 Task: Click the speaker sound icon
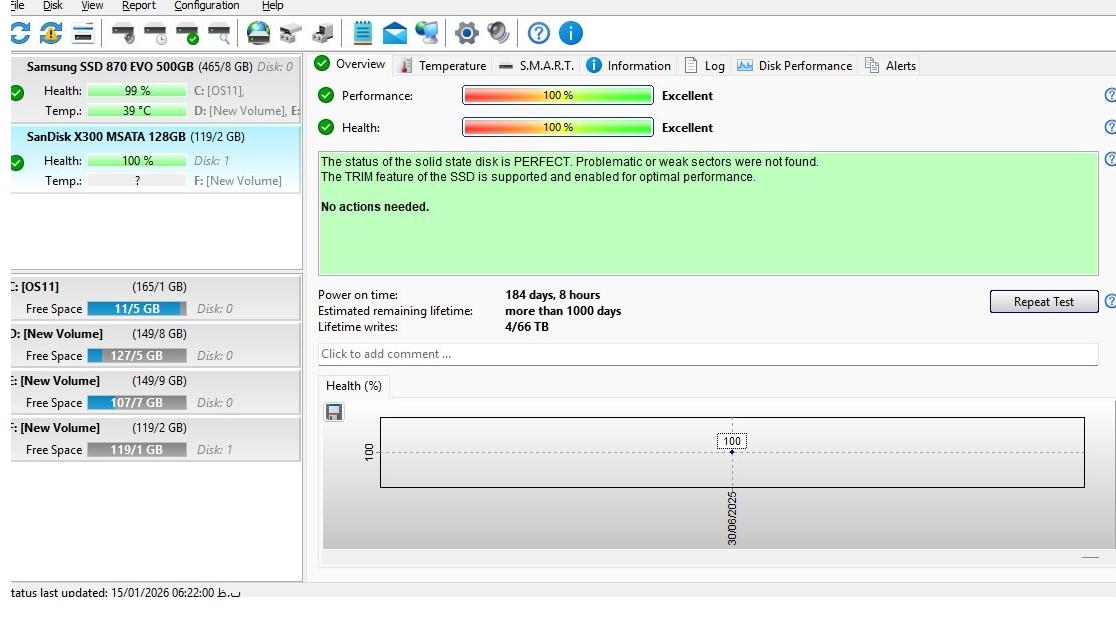coord(498,33)
